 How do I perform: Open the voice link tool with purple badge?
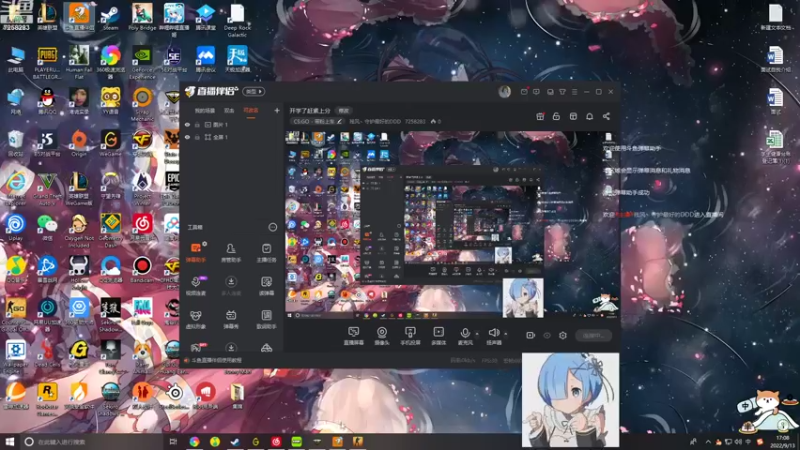(196, 286)
